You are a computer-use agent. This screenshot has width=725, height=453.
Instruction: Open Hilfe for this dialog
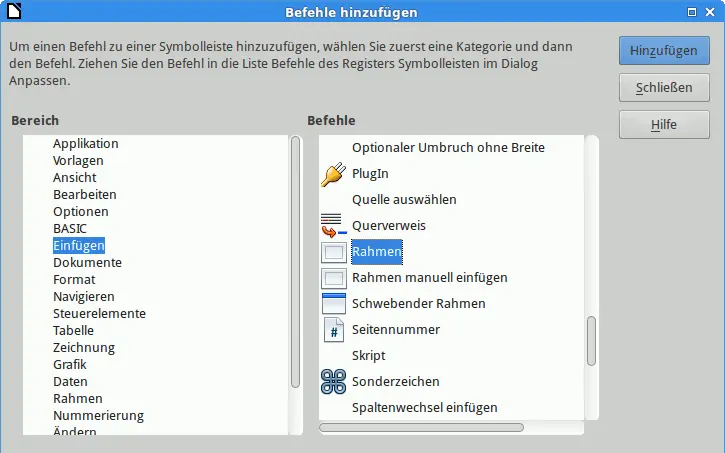click(x=664, y=125)
